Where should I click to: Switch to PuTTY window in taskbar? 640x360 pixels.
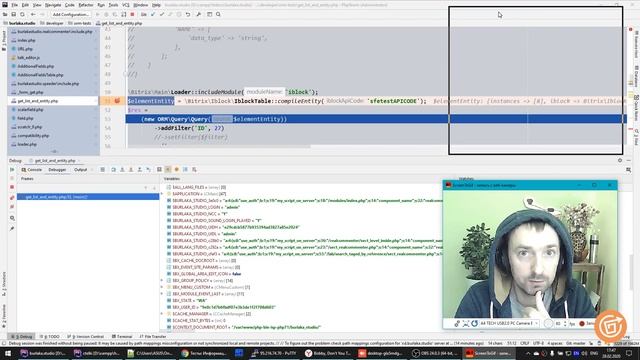(x=274, y=353)
